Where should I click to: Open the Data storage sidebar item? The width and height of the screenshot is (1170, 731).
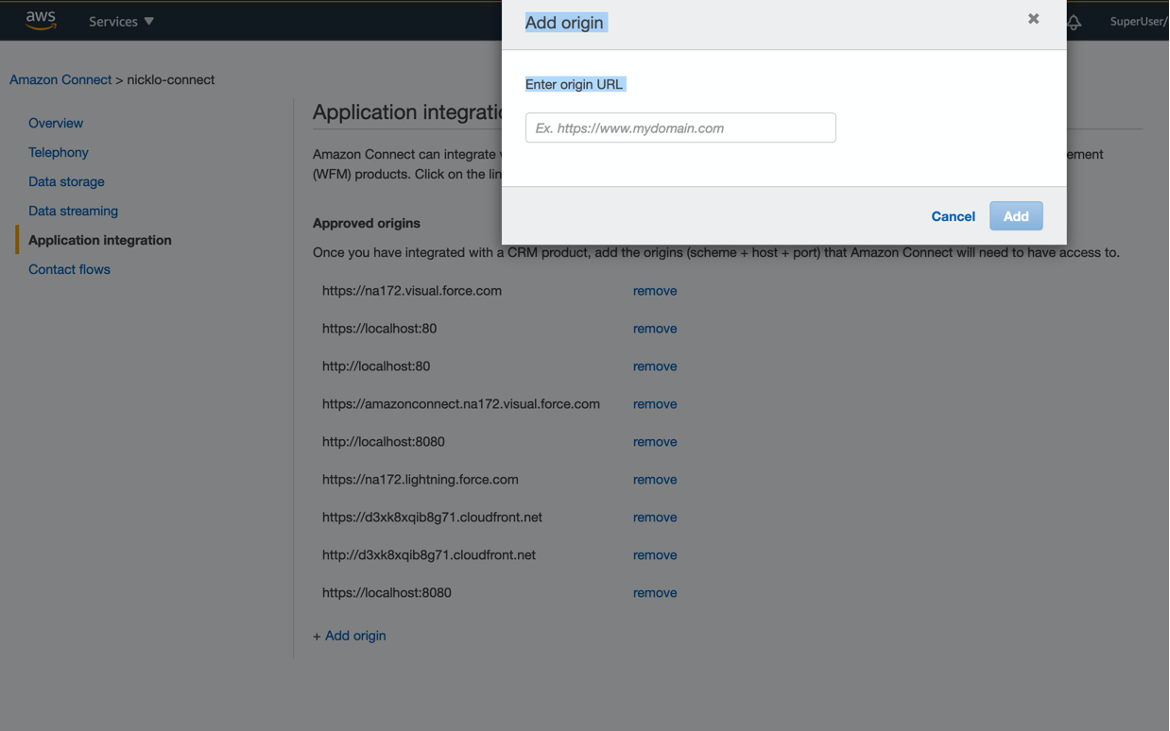tap(66, 181)
